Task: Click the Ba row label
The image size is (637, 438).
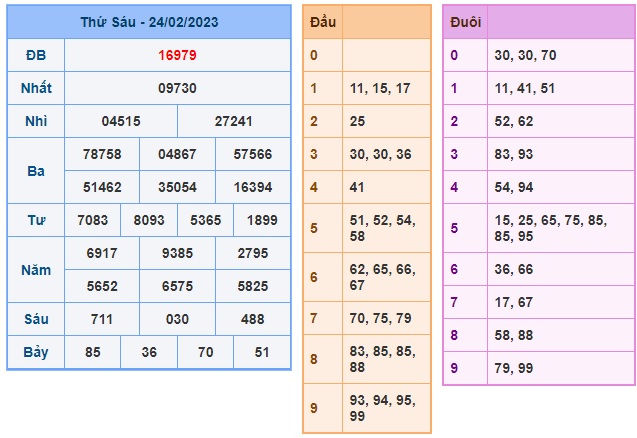Action: click(x=36, y=171)
